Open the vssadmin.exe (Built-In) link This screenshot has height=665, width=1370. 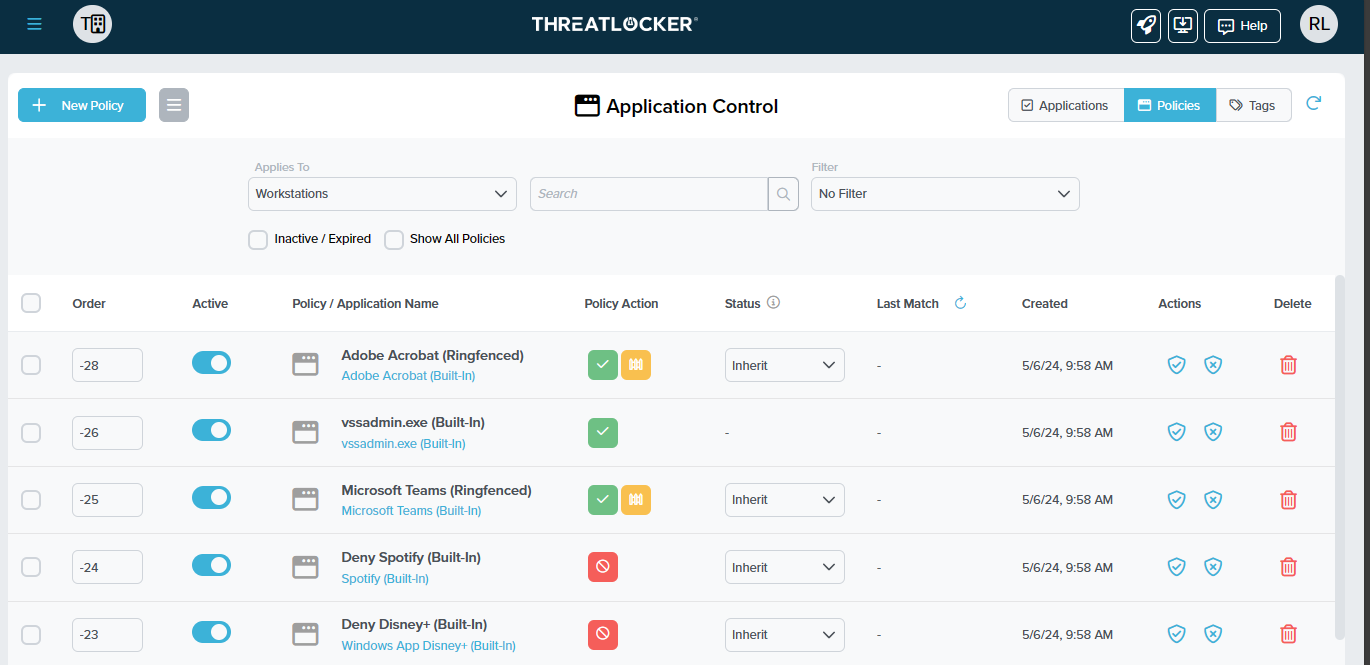coord(403,443)
